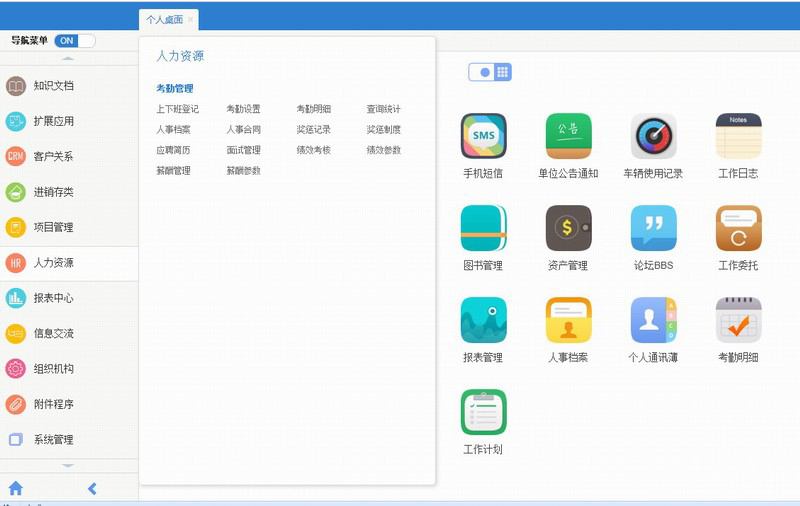Collapse sidebar with the left chevron
Image resolution: width=800 pixels, height=506 pixels.
(x=92, y=488)
